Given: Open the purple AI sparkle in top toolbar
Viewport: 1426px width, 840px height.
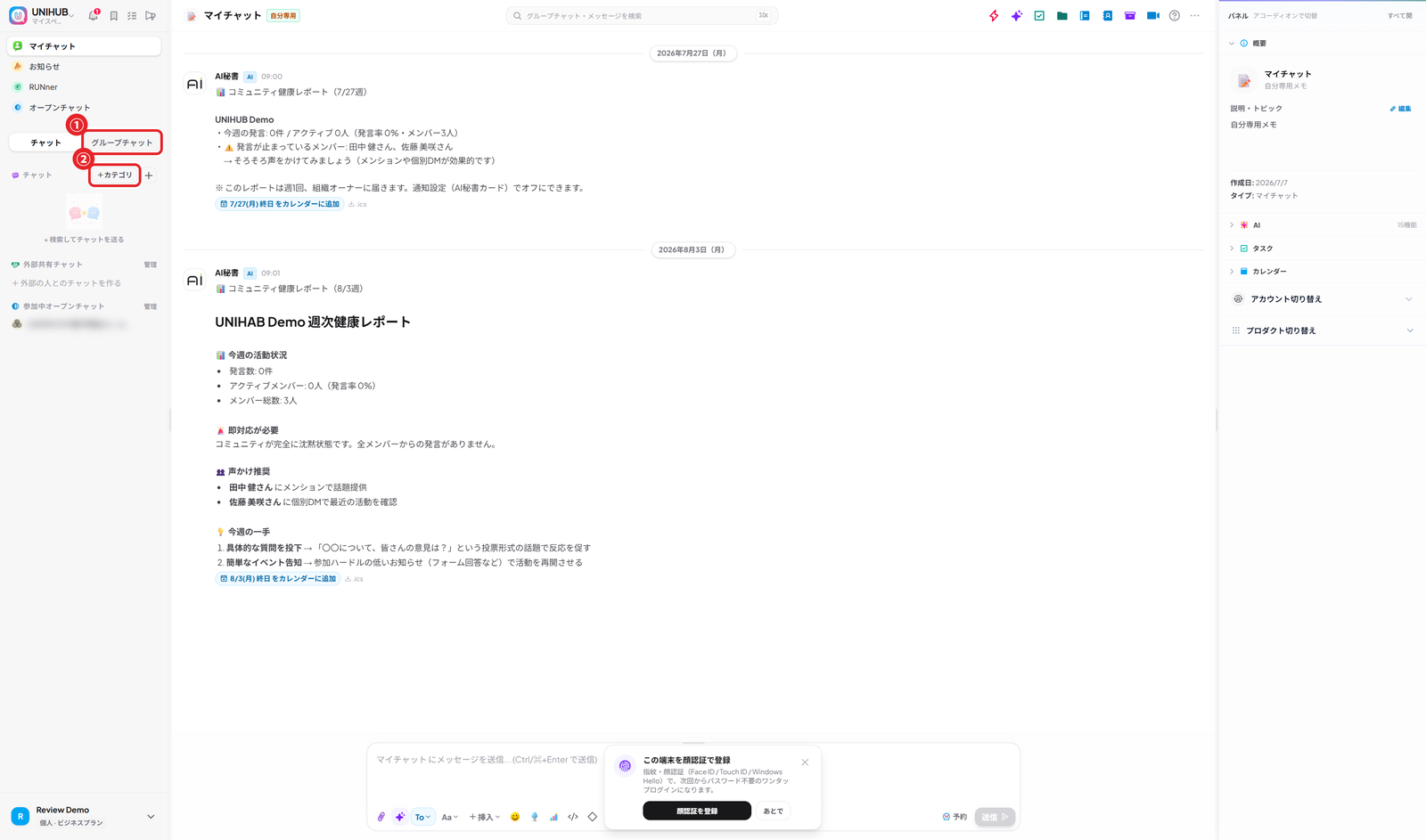Looking at the screenshot, I should 1016,16.
